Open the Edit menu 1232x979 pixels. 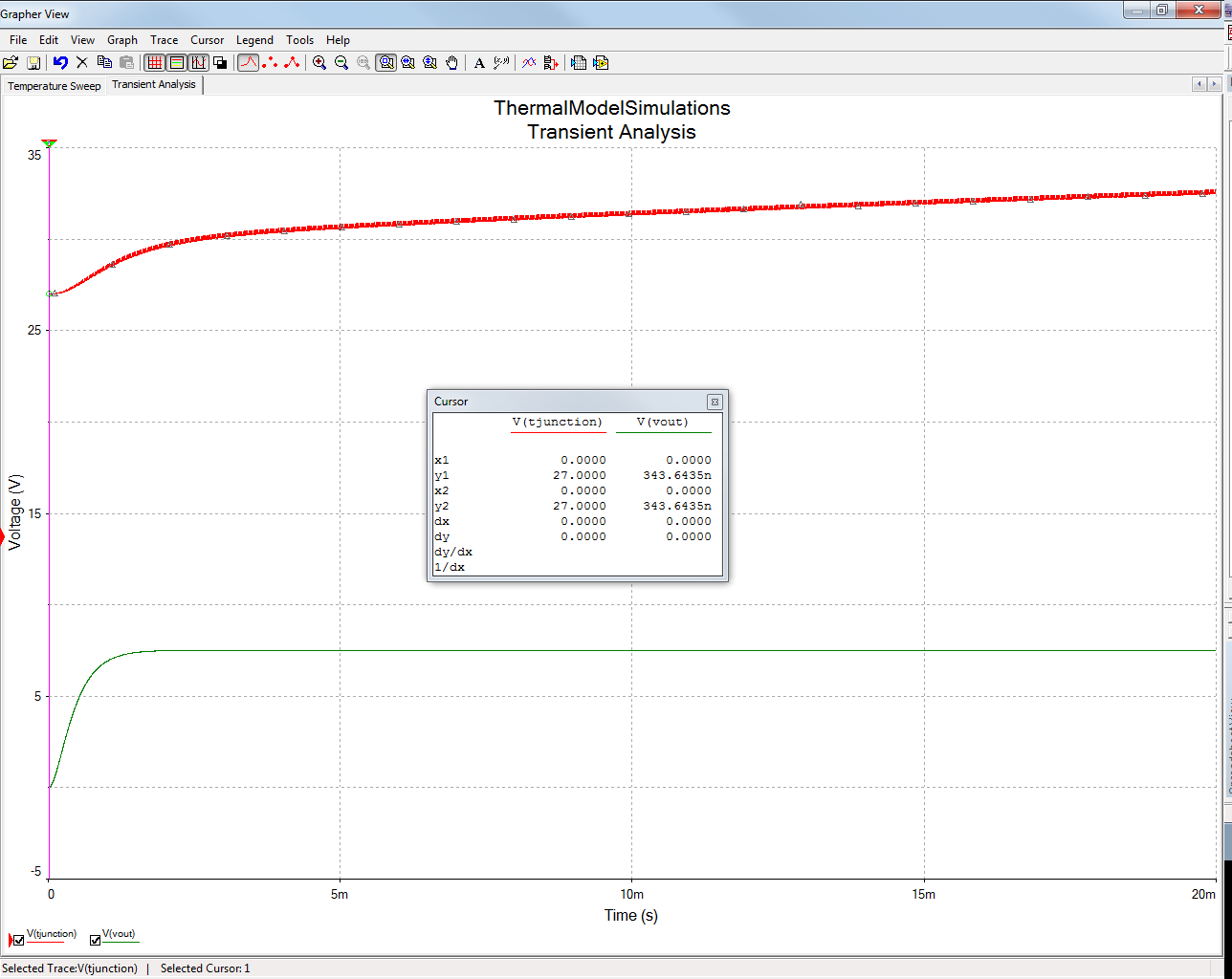tap(49, 40)
